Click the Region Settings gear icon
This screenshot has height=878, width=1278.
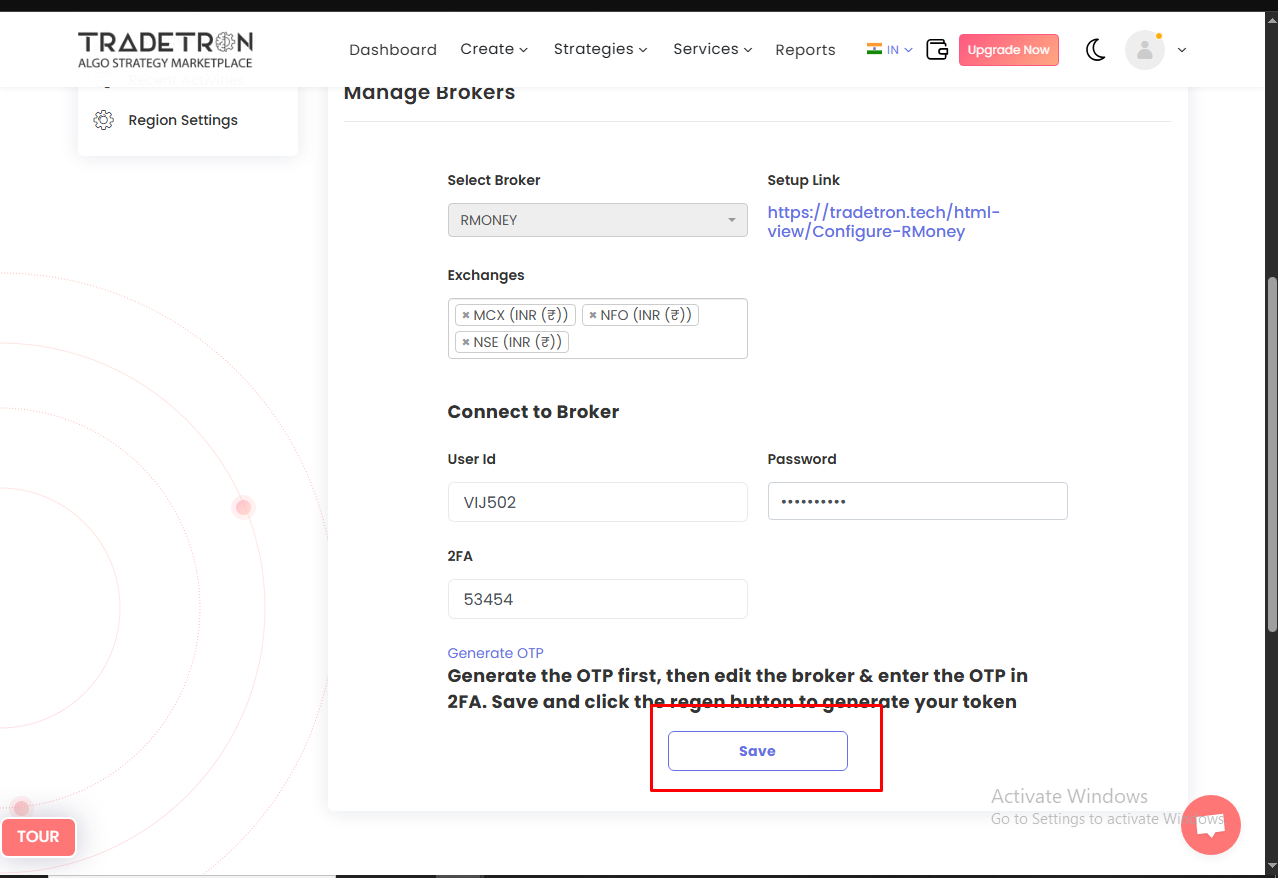pos(103,120)
